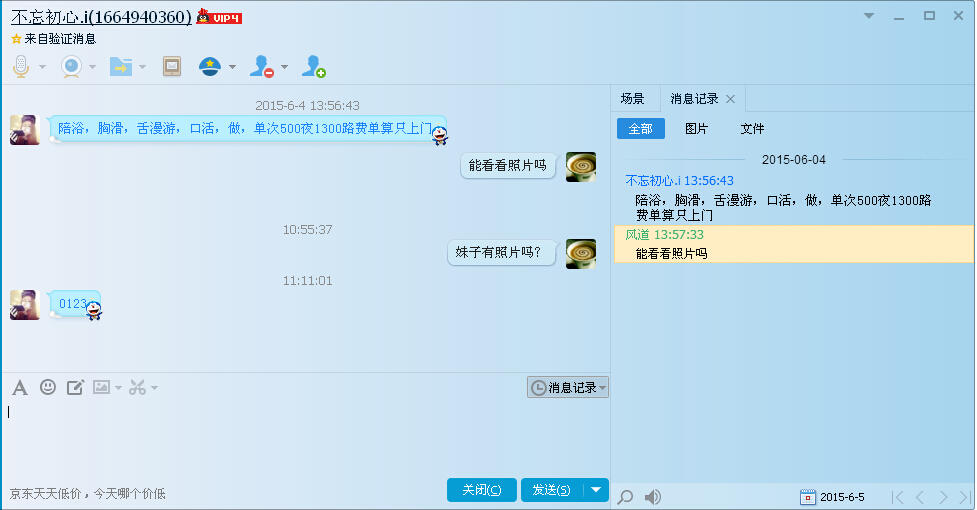
Task: Open voice call options dropdown arrow
Action: coord(42,67)
